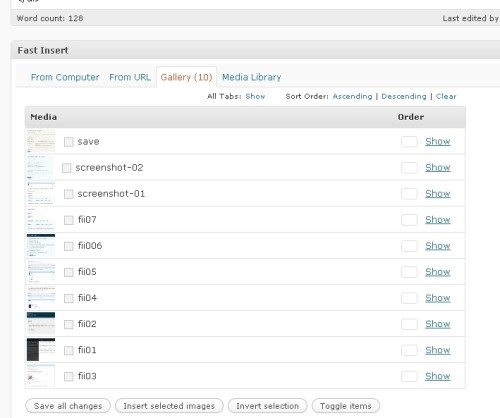
Task: Click the fii006 thumbnail
Action: (41, 245)
